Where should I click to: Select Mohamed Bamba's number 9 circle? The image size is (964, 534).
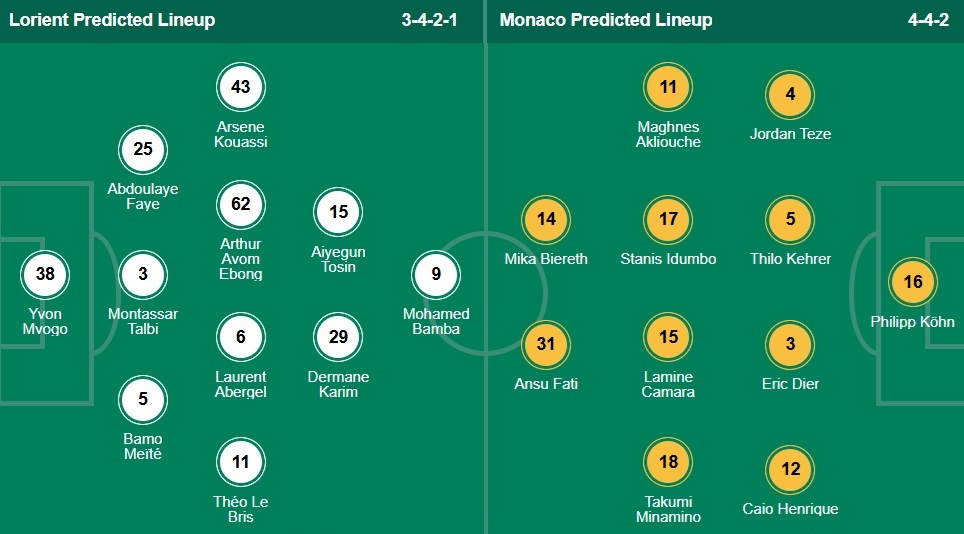436,274
